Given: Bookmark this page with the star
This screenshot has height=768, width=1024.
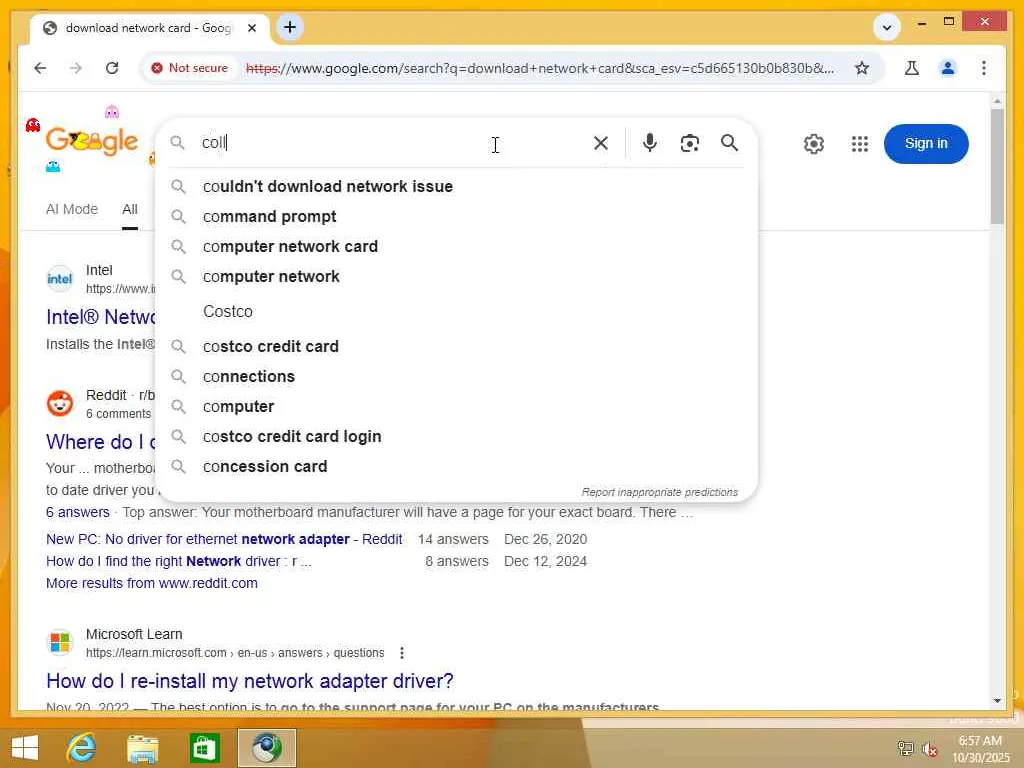Looking at the screenshot, I should 862,68.
